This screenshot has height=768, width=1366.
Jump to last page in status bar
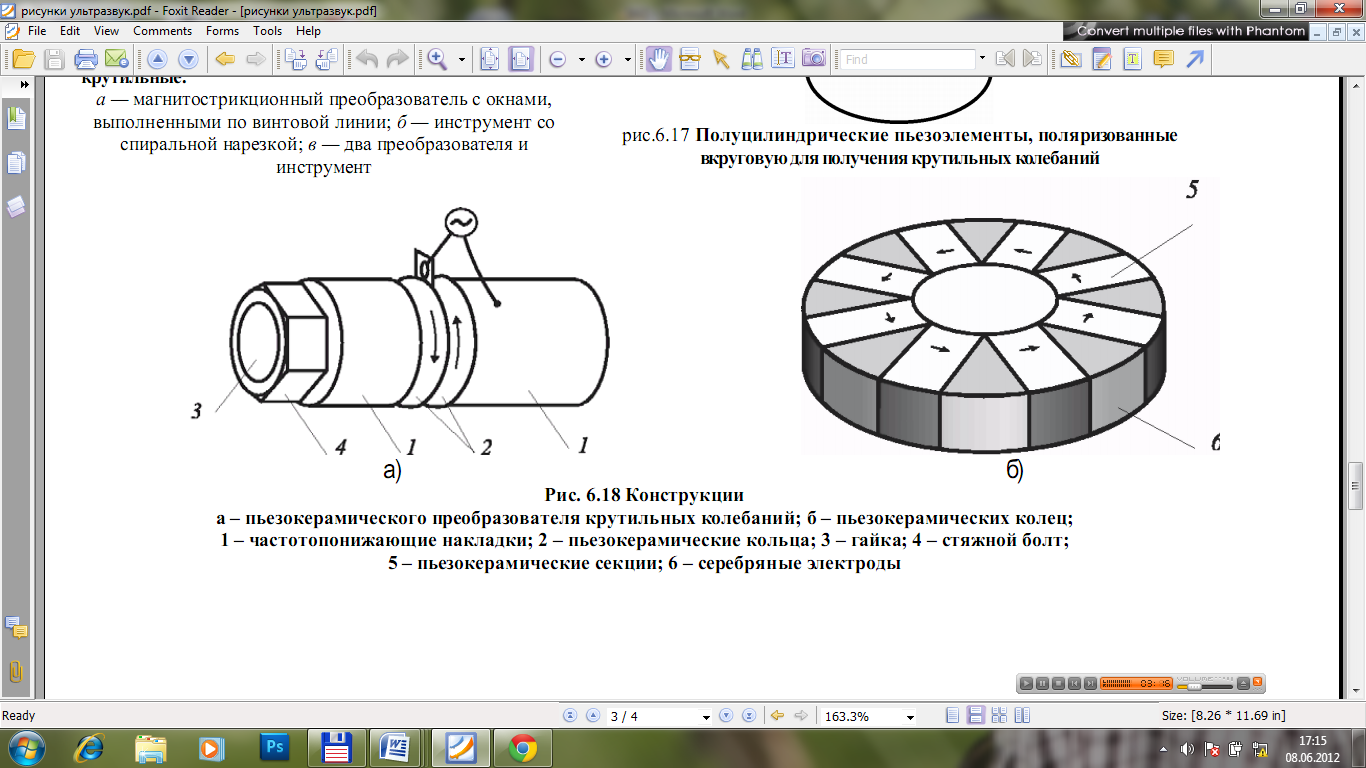coord(748,716)
